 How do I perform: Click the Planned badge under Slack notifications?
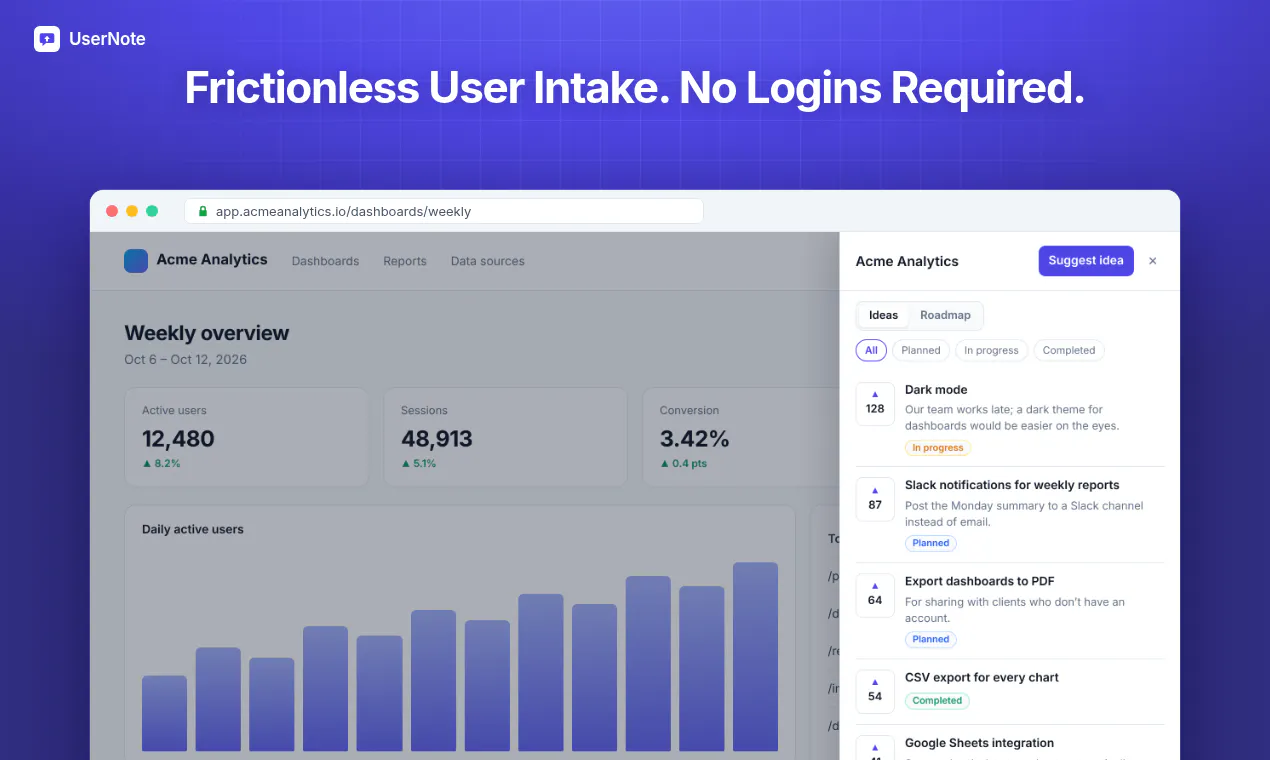931,543
